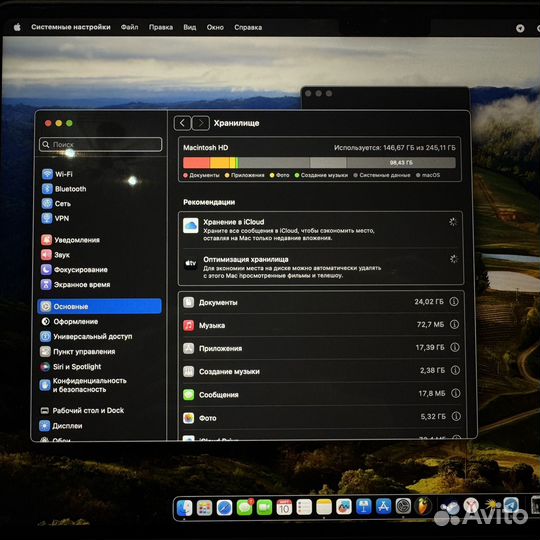Open the Правка menu
The height and width of the screenshot is (540, 540).
click(x=161, y=27)
